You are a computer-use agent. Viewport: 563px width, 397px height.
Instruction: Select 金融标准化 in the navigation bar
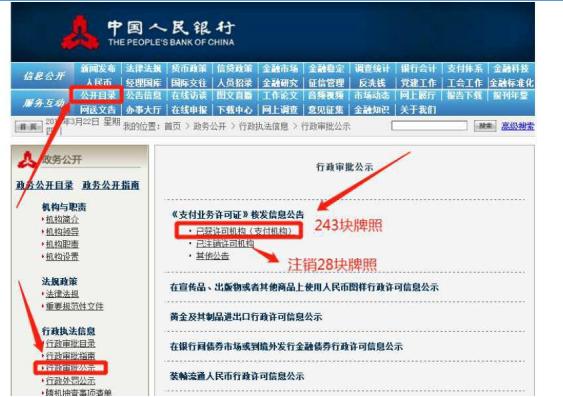click(511, 83)
